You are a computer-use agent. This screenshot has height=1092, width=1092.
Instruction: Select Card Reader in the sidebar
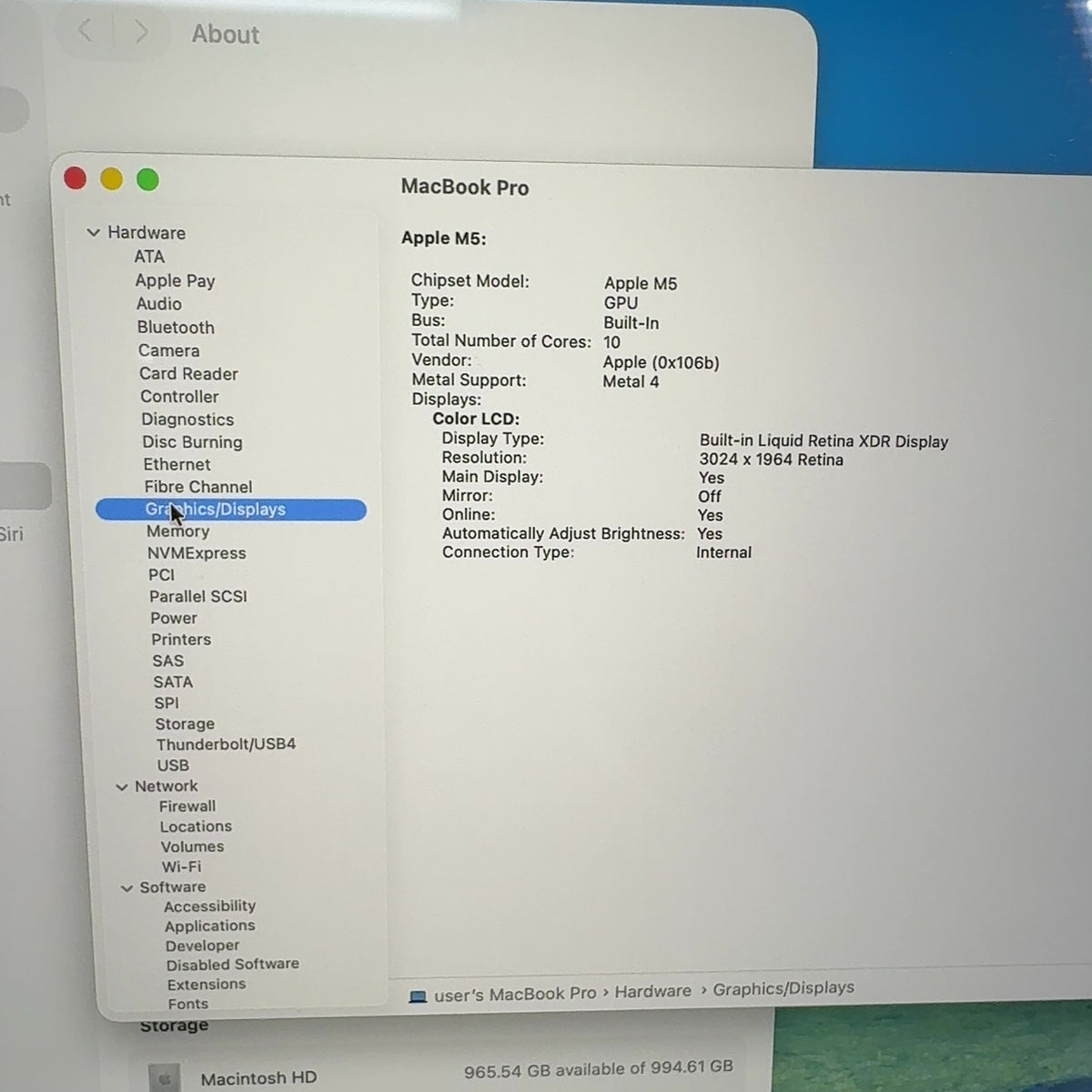click(x=188, y=374)
